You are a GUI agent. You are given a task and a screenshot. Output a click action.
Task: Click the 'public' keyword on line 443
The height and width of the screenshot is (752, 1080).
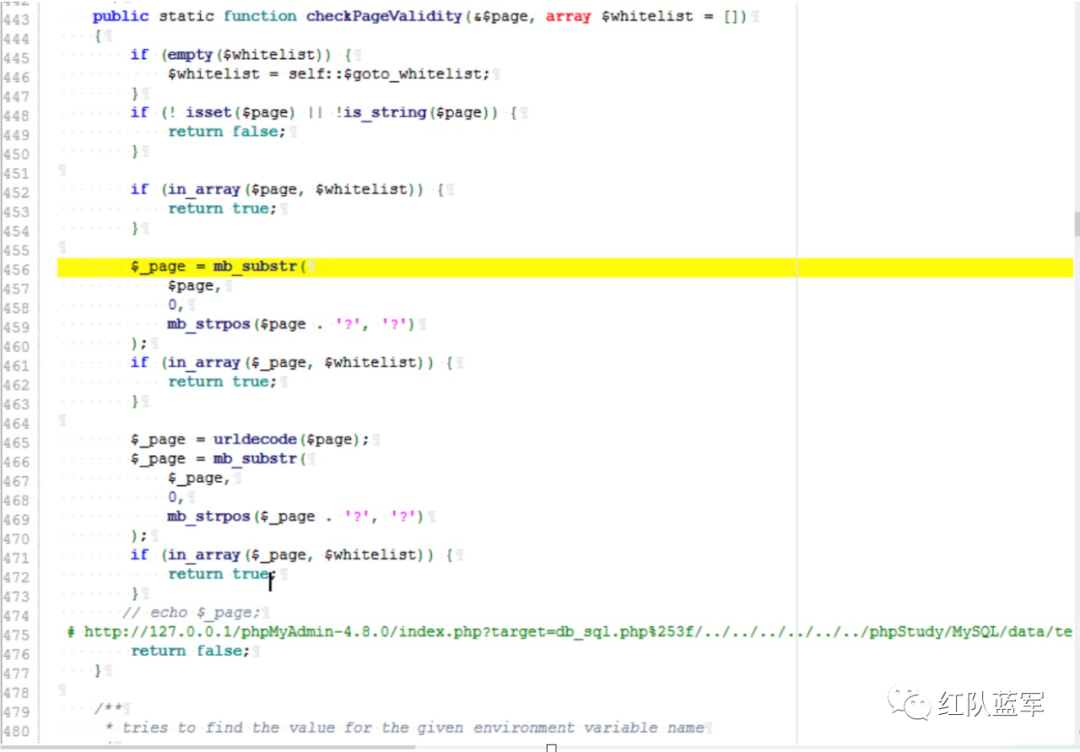(x=121, y=17)
